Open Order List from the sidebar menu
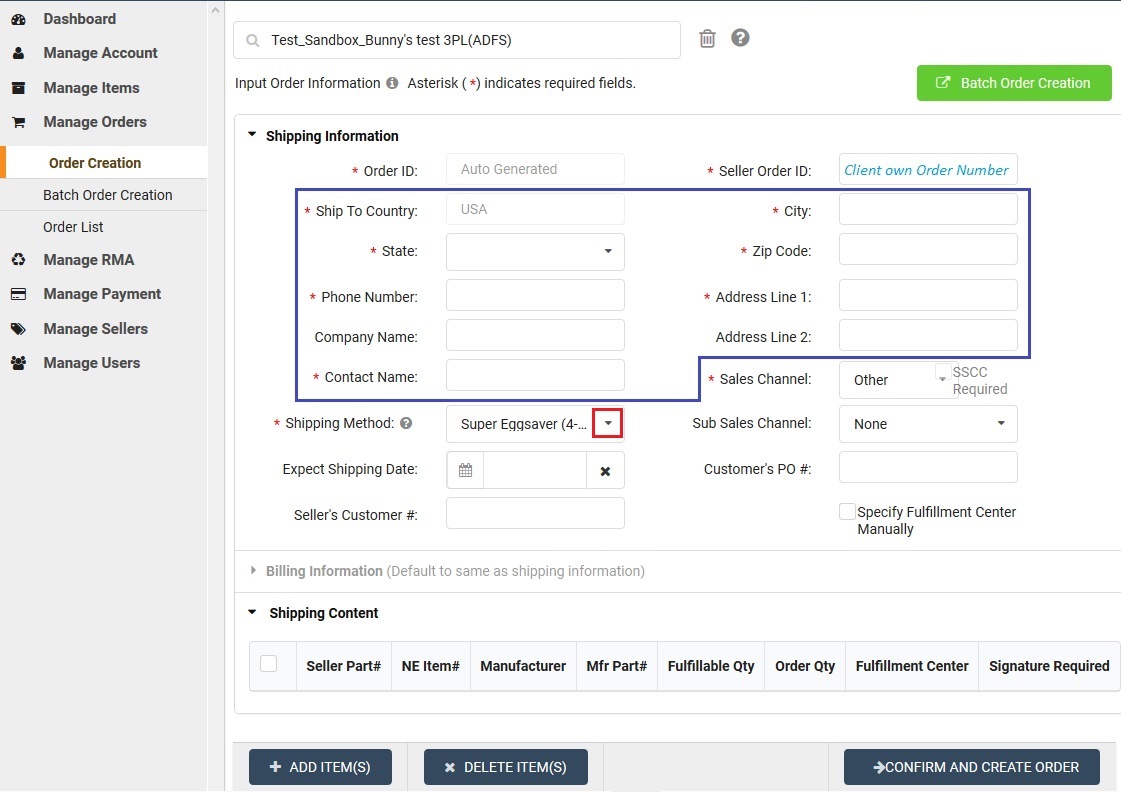 (x=74, y=227)
